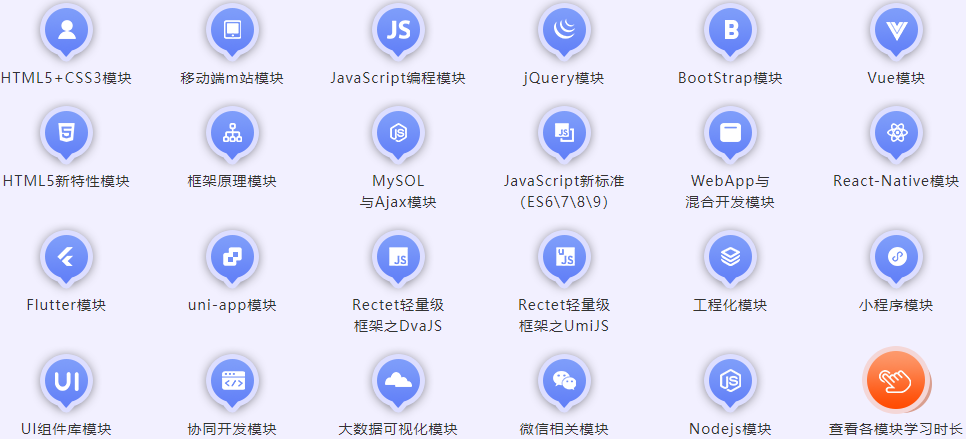Open the jQuery模块 label
Viewport: 966px width, 439px height.
click(564, 78)
